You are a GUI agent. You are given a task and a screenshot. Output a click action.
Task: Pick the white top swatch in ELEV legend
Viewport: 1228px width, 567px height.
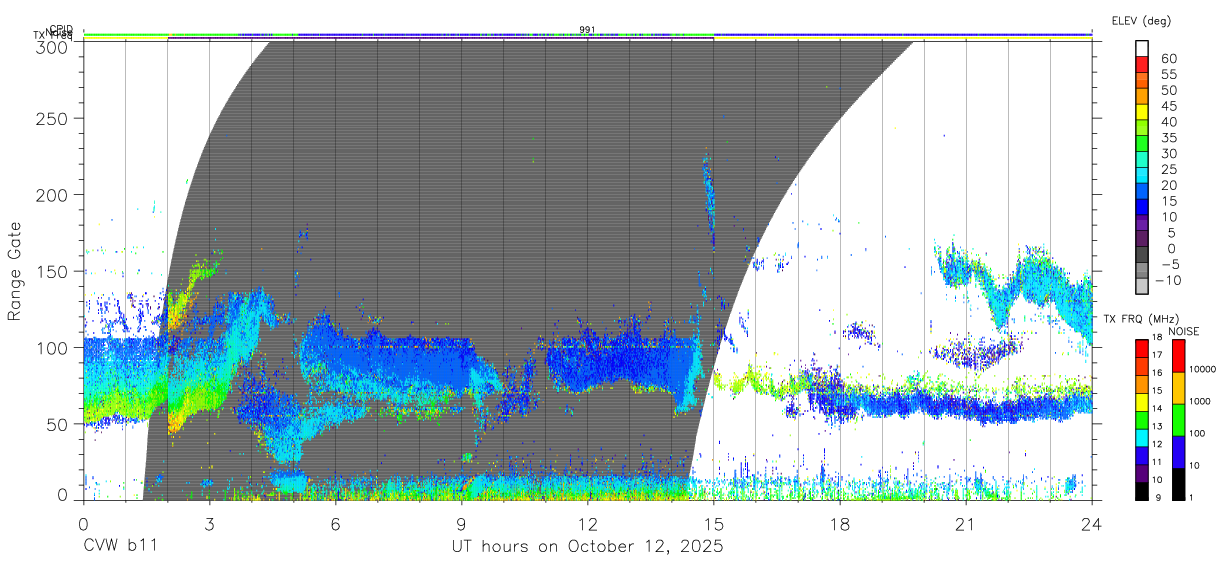pyautogui.click(x=1142, y=49)
